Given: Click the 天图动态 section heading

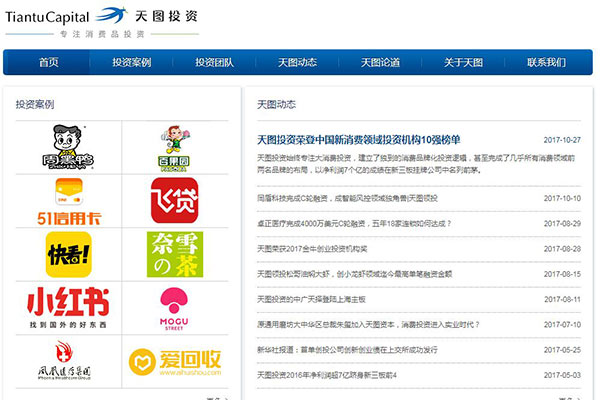Looking at the screenshot, I should tap(276, 104).
